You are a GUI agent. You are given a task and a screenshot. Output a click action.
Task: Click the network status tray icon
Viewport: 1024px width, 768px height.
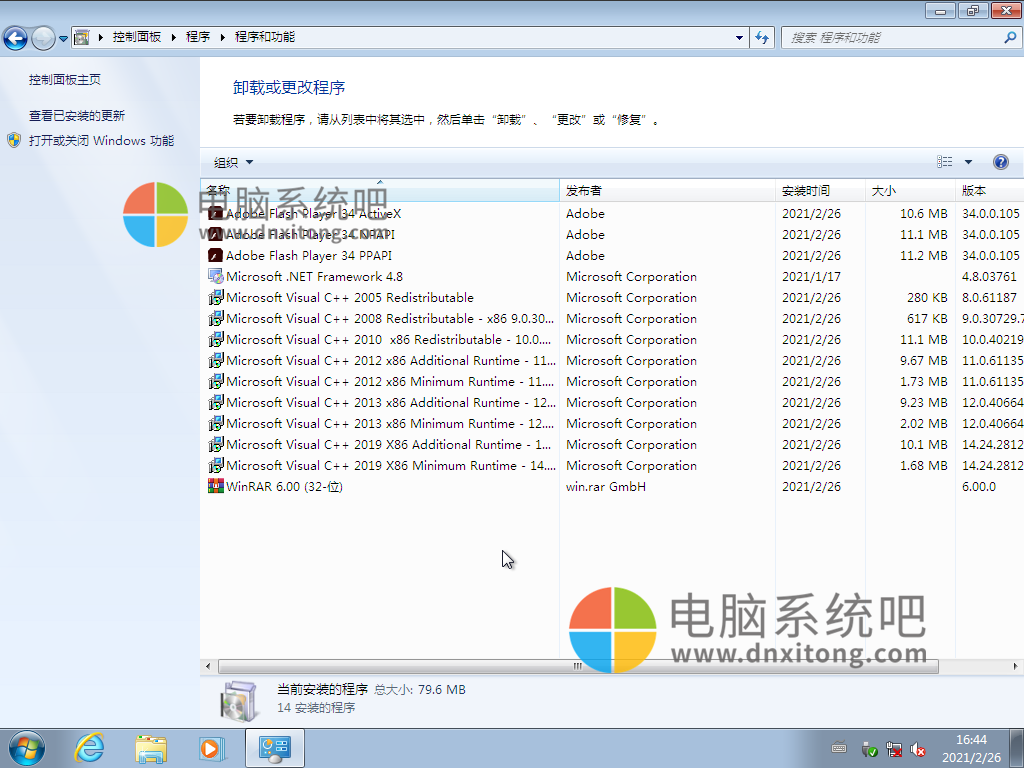coord(893,748)
